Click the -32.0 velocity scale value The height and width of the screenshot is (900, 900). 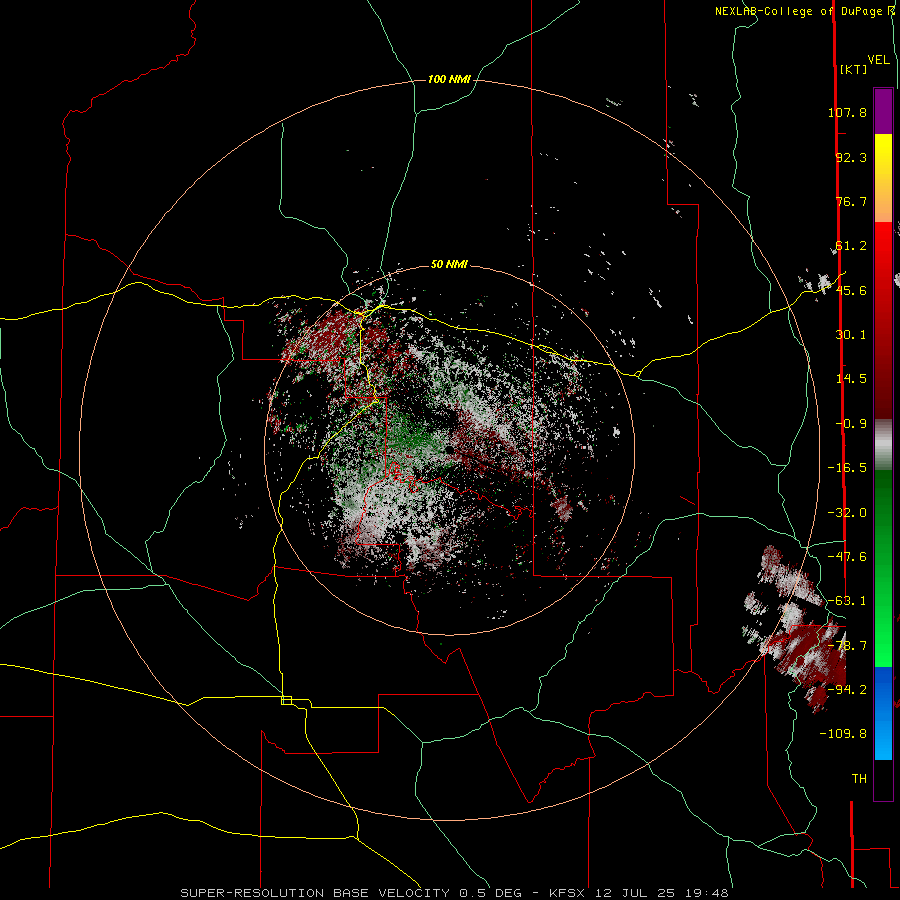(x=847, y=513)
